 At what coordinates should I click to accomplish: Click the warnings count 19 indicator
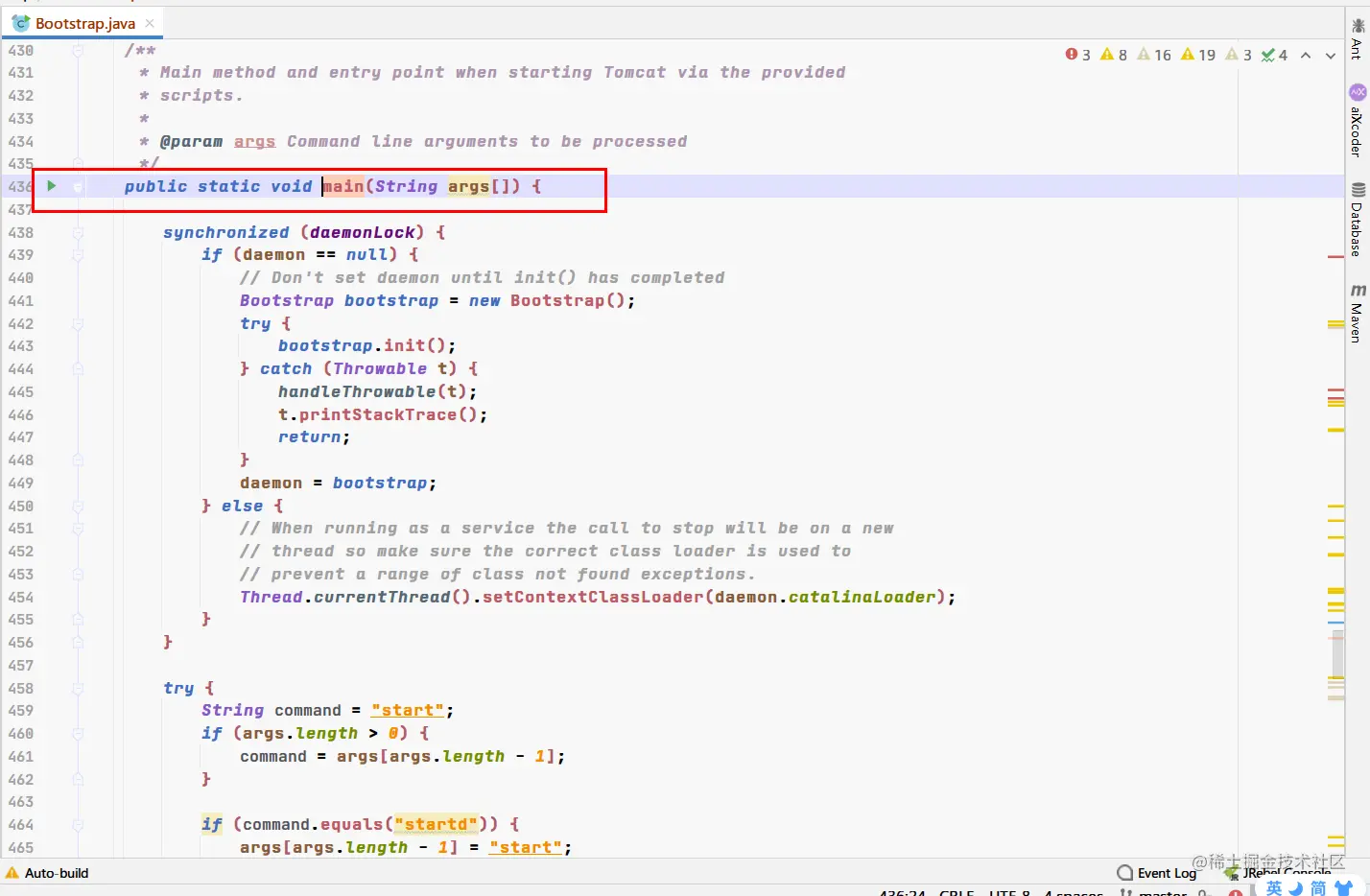(1198, 55)
